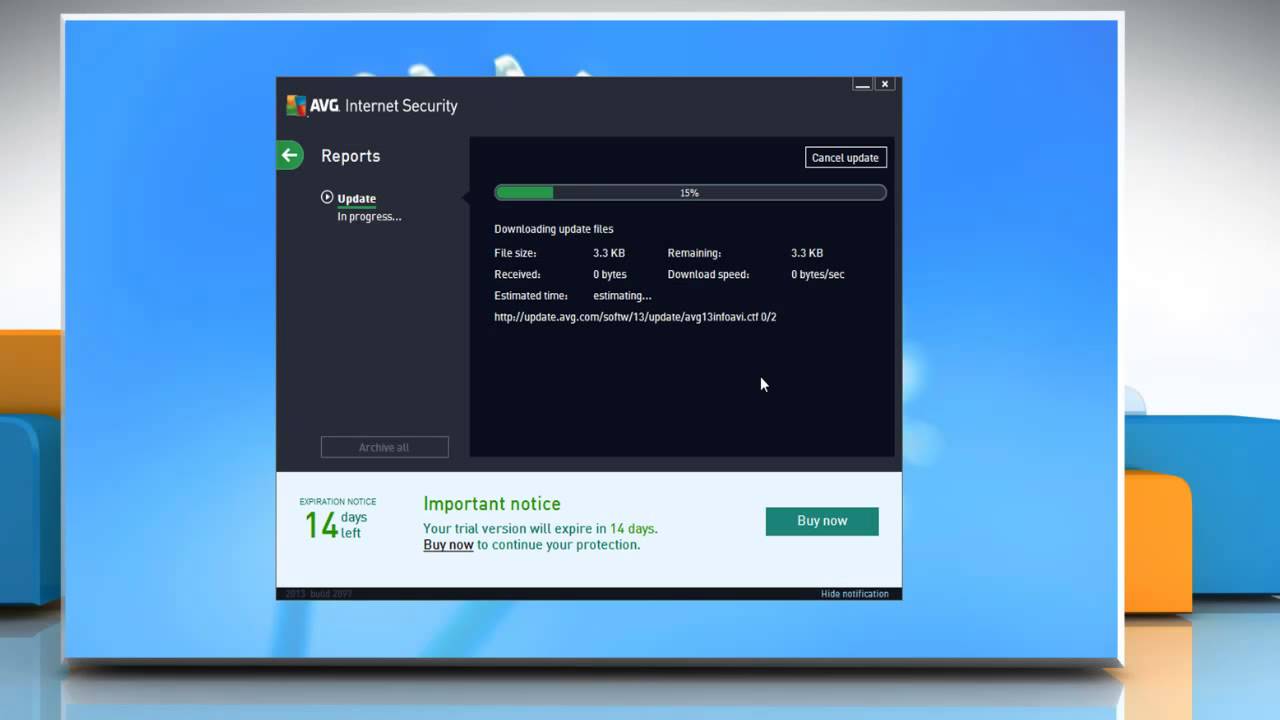Click the Important notice heading
Viewport: 1280px width, 720px height.
(492, 504)
